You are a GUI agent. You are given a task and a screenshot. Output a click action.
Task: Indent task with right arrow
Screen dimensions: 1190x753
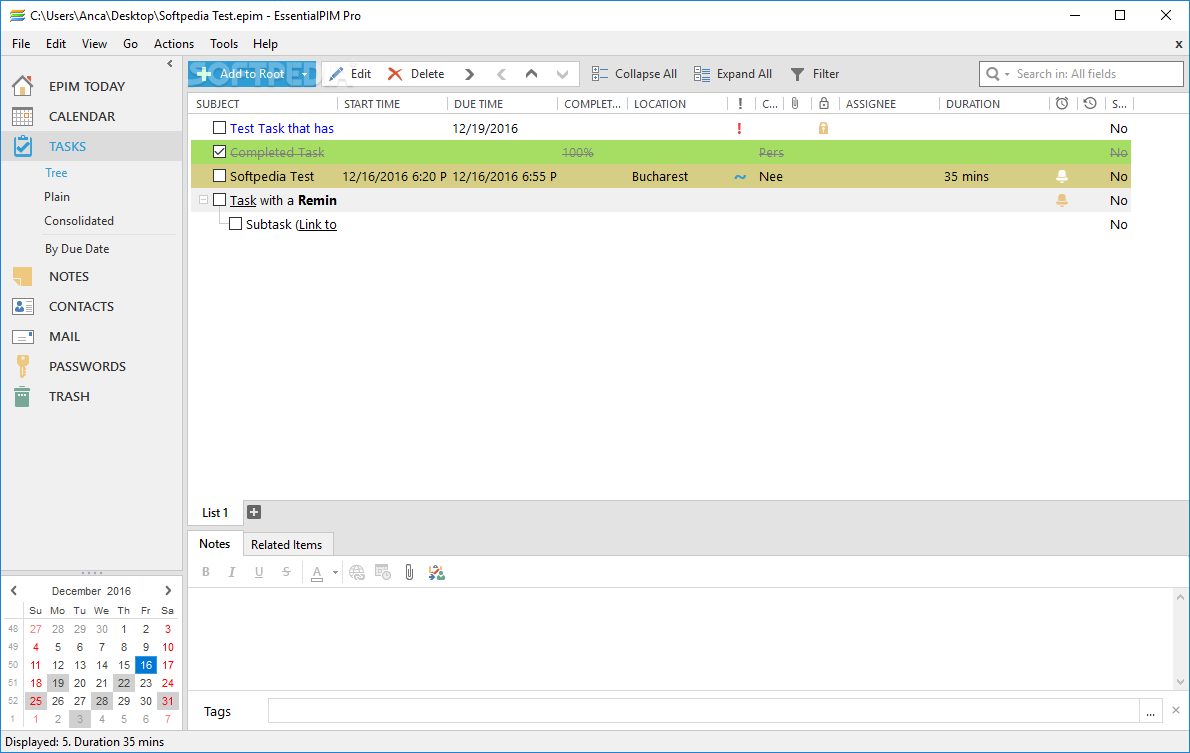(x=469, y=74)
